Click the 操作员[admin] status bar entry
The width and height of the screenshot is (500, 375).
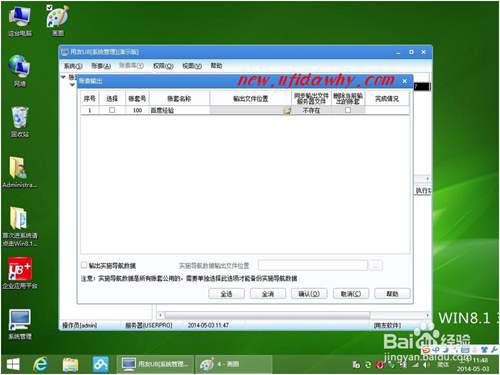(79, 325)
